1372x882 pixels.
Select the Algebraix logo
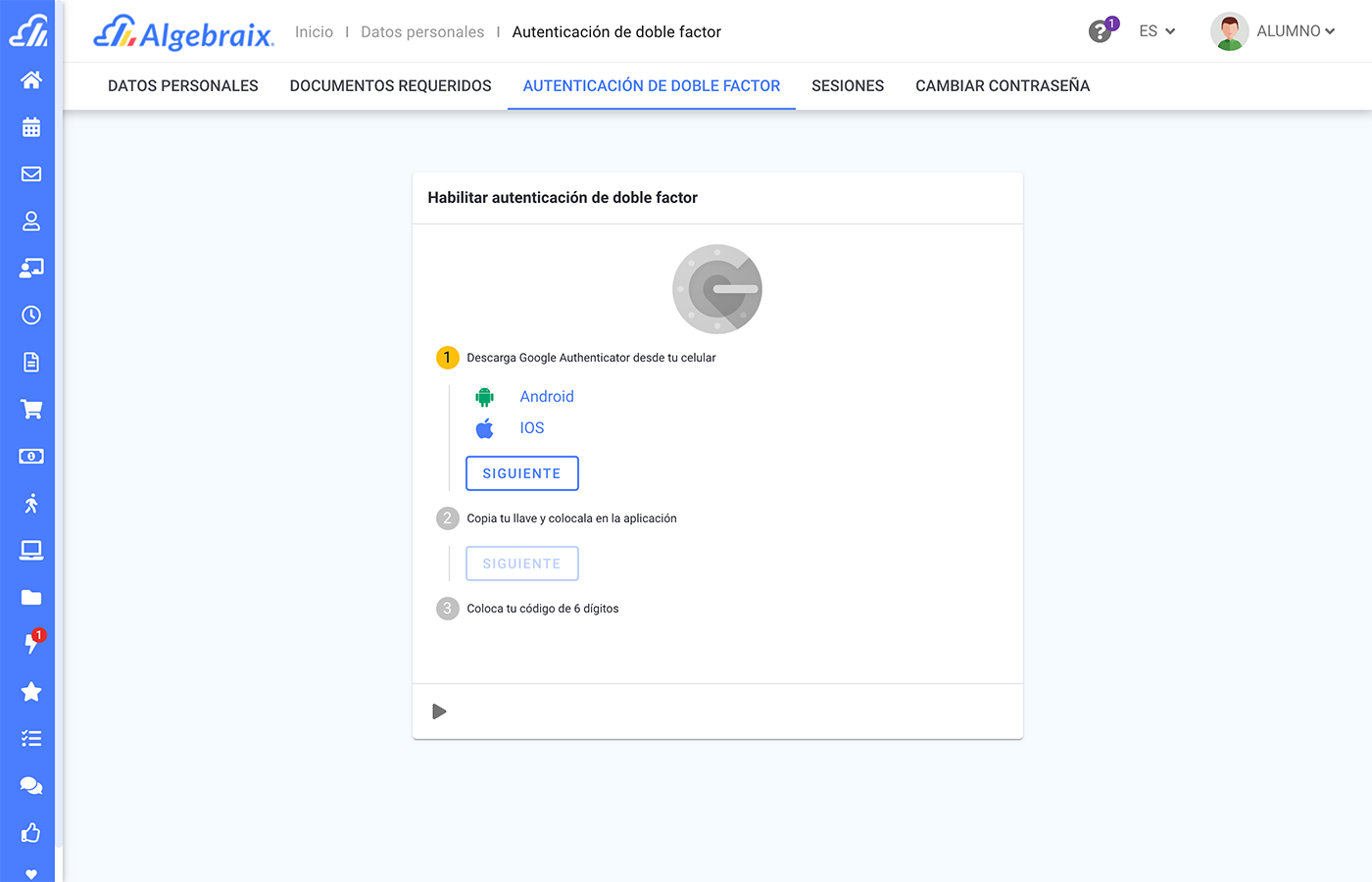182,30
